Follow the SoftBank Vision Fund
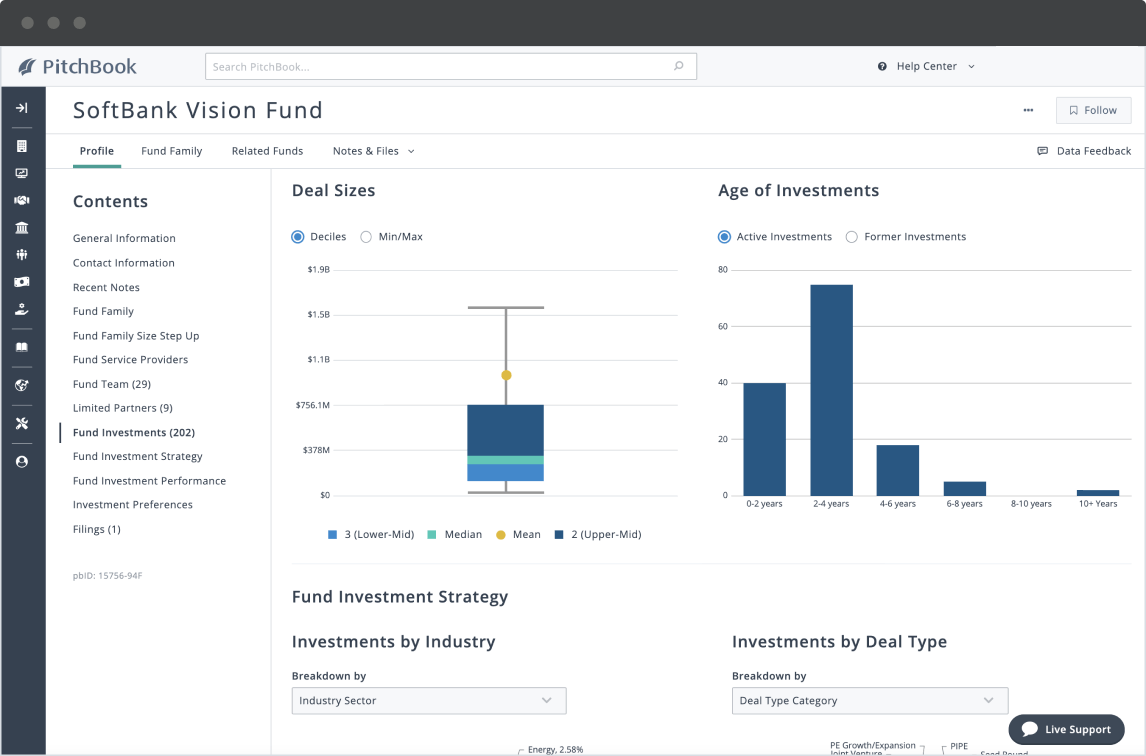This screenshot has width=1146, height=756. click(1093, 110)
